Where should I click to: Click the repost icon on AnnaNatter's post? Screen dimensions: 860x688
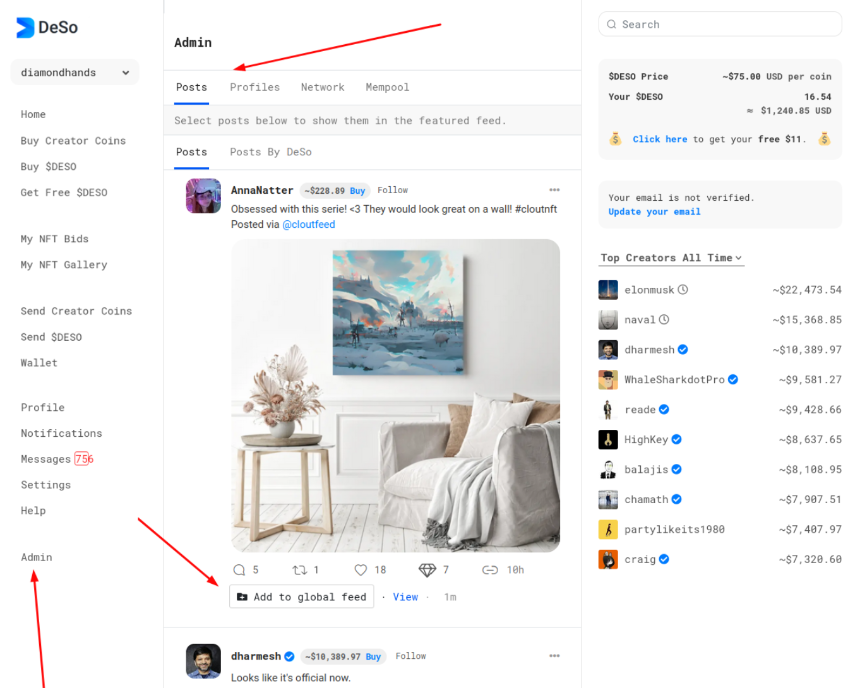coord(299,570)
